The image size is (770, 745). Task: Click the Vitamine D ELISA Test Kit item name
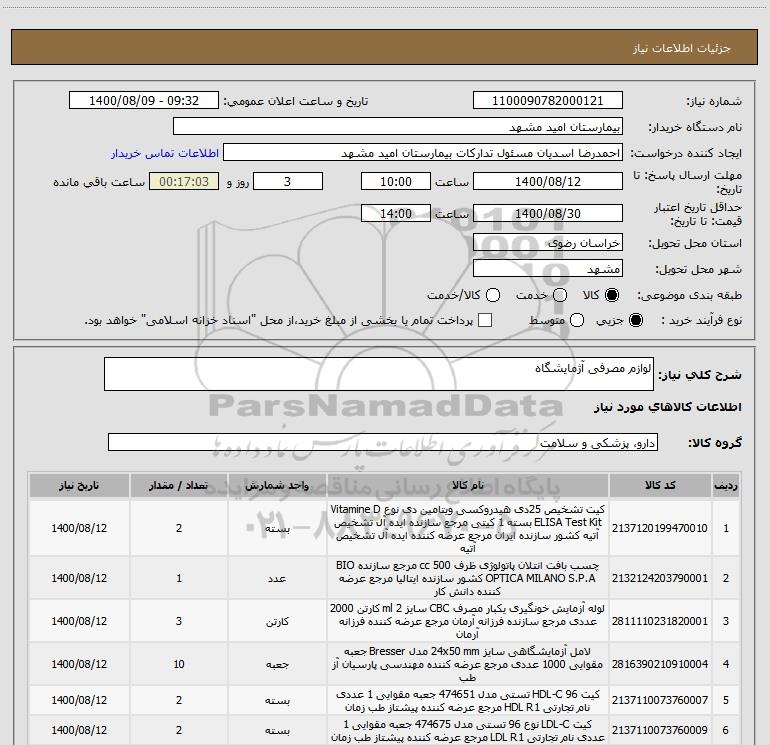pos(468,528)
